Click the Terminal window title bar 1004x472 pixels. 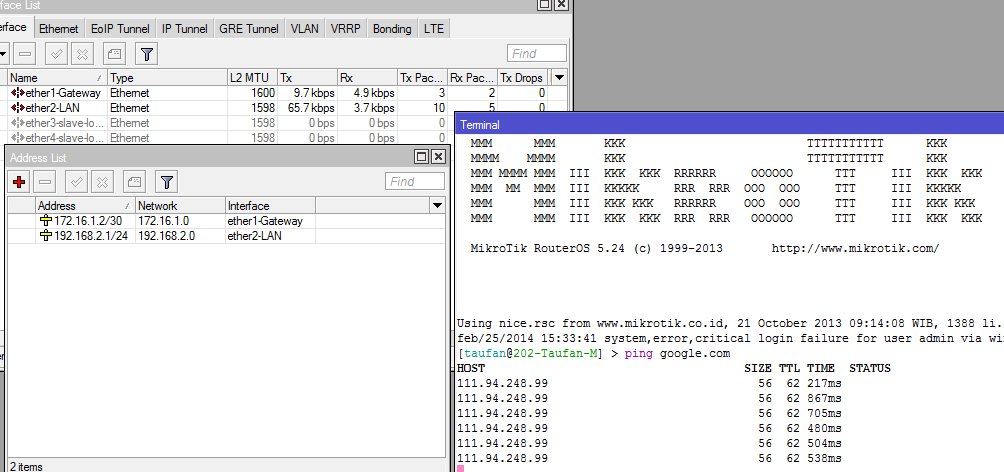[729, 124]
